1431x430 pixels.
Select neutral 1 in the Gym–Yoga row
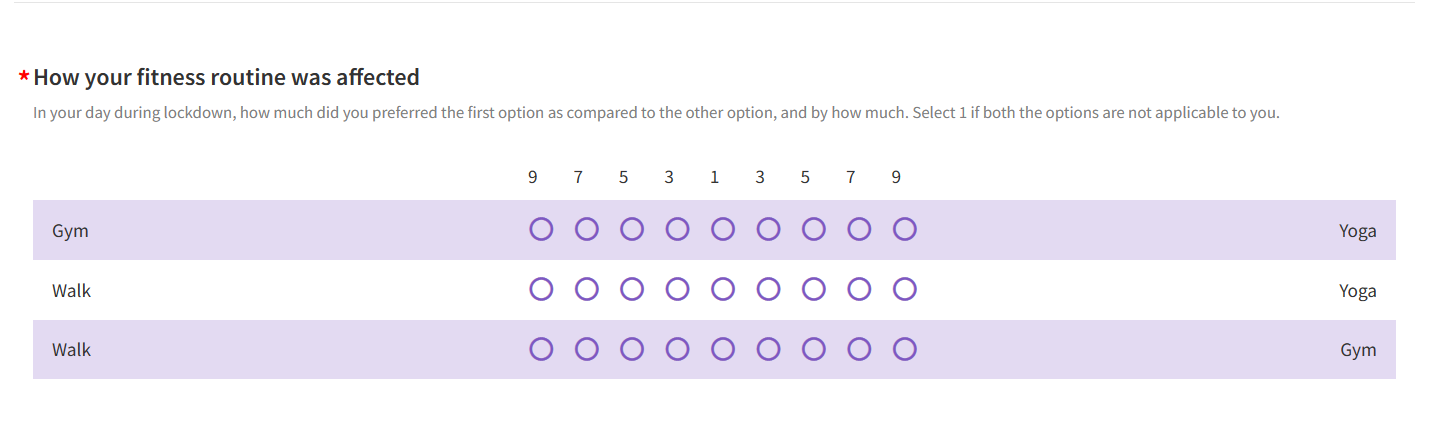[x=723, y=230]
